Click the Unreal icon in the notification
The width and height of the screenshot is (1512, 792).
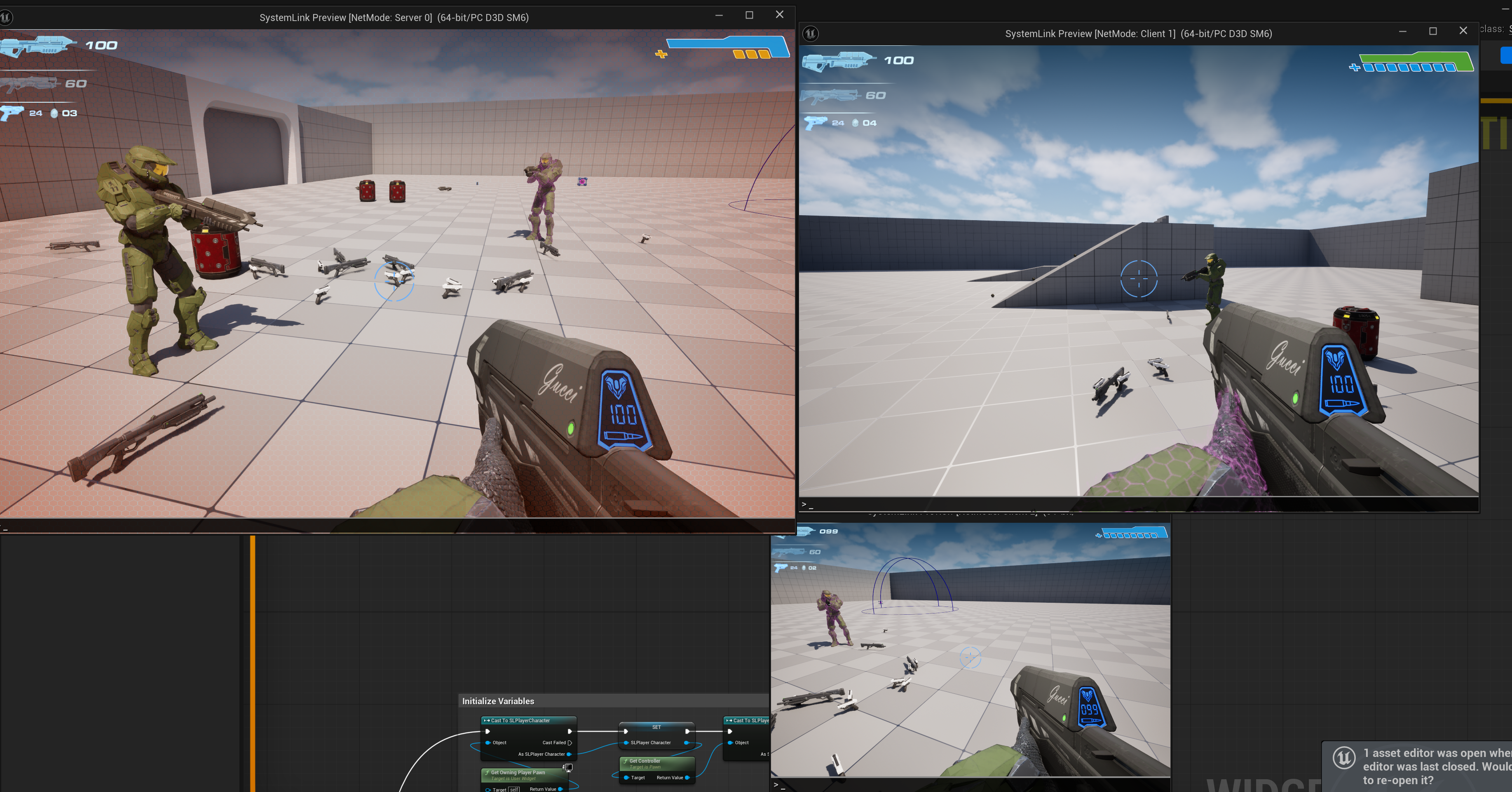pos(1344,757)
